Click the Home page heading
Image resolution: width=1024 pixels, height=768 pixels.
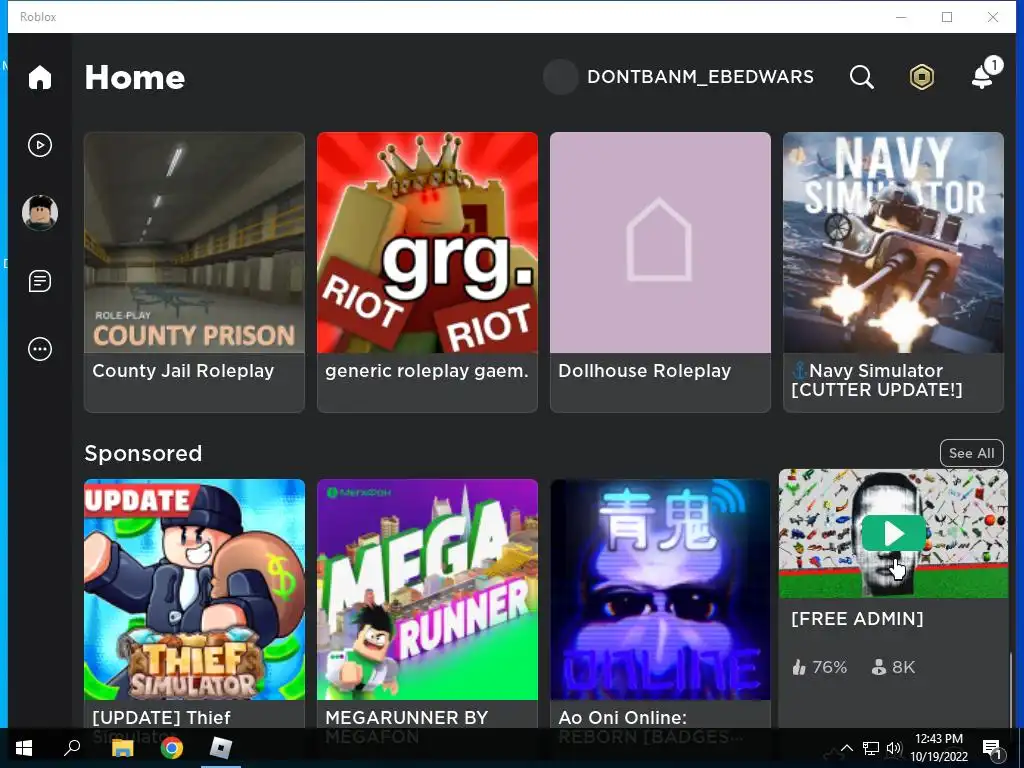tap(135, 77)
